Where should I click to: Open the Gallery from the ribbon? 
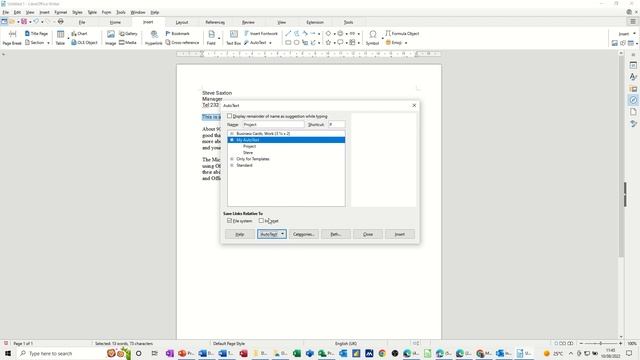pyautogui.click(x=128, y=33)
